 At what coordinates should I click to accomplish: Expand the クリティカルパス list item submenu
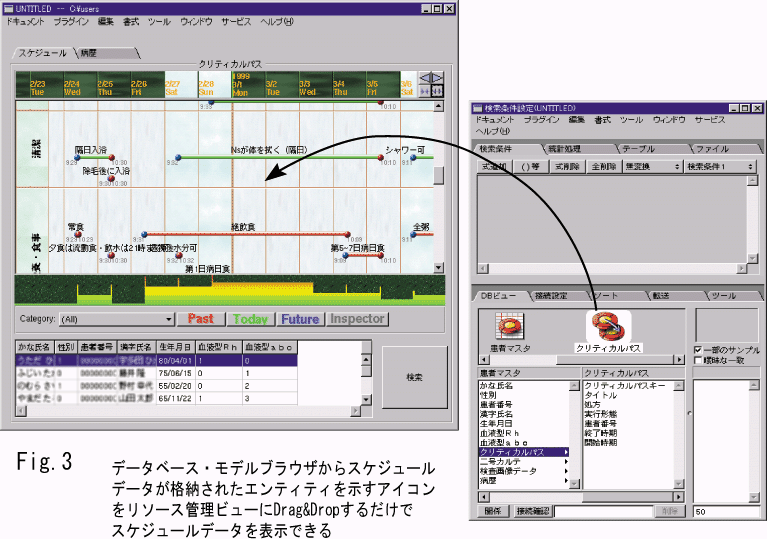(x=568, y=452)
